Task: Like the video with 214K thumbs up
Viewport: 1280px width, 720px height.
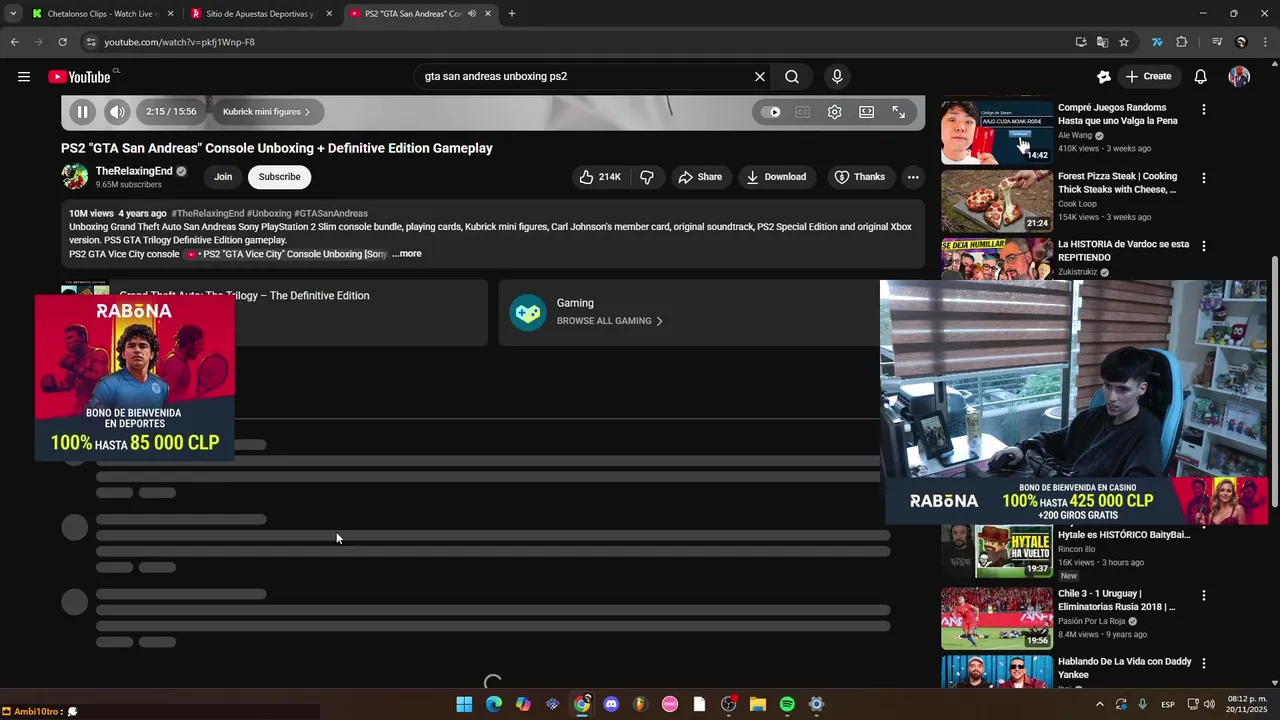Action: 600,177
